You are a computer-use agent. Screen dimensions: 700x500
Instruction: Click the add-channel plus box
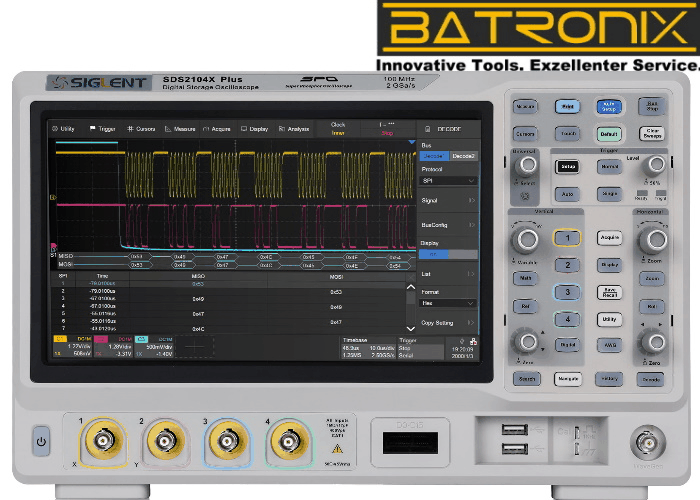(195, 346)
